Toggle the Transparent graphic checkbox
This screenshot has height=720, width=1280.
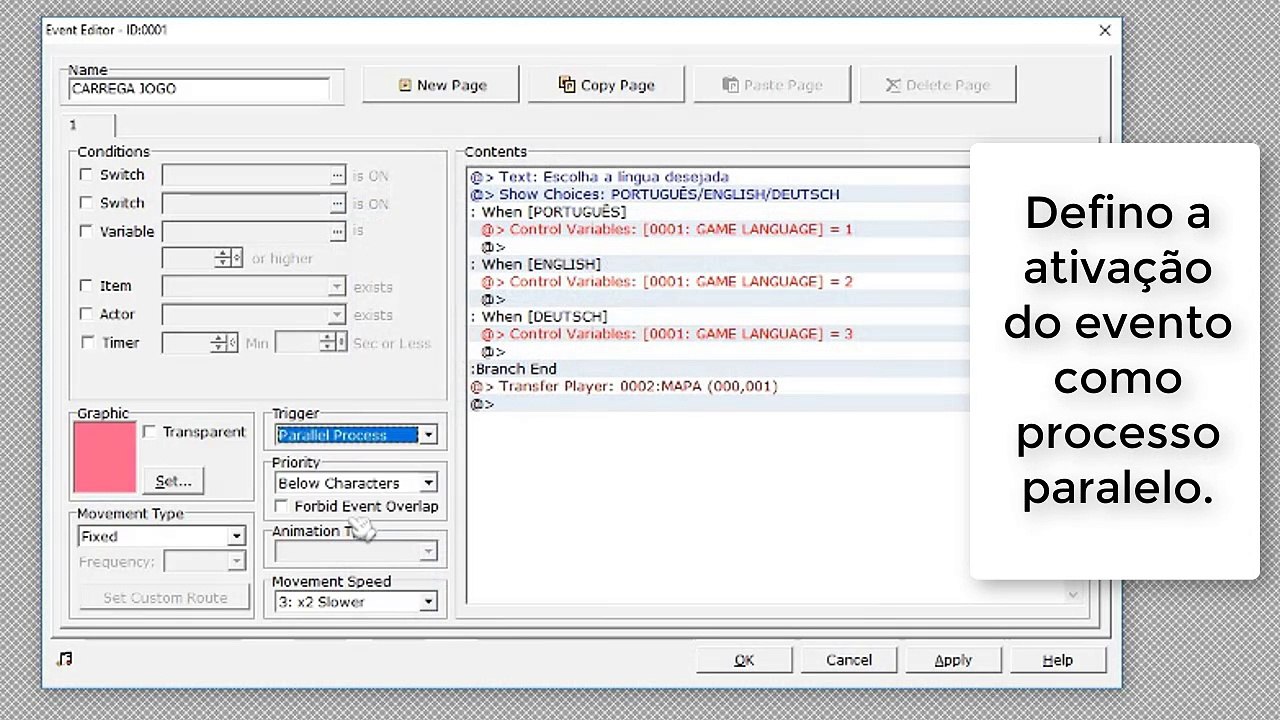pos(149,432)
